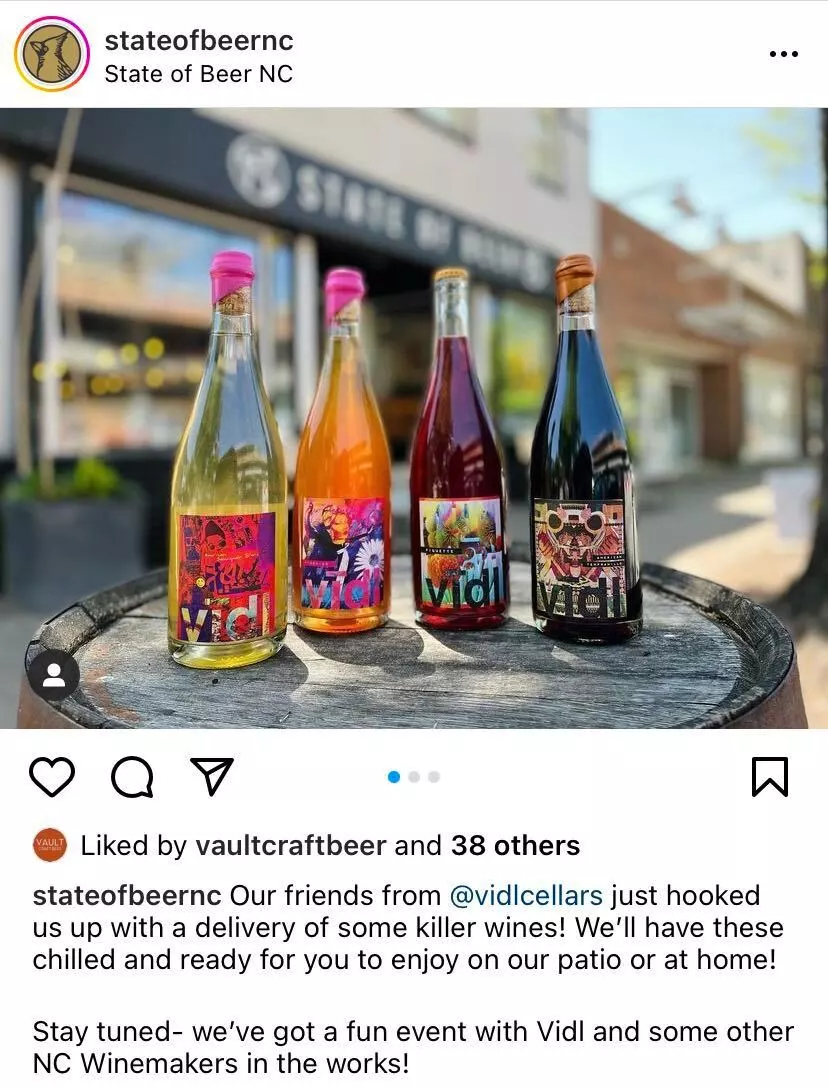
Task: Open the vaultcraftbeer avatar icon
Action: tap(50, 845)
